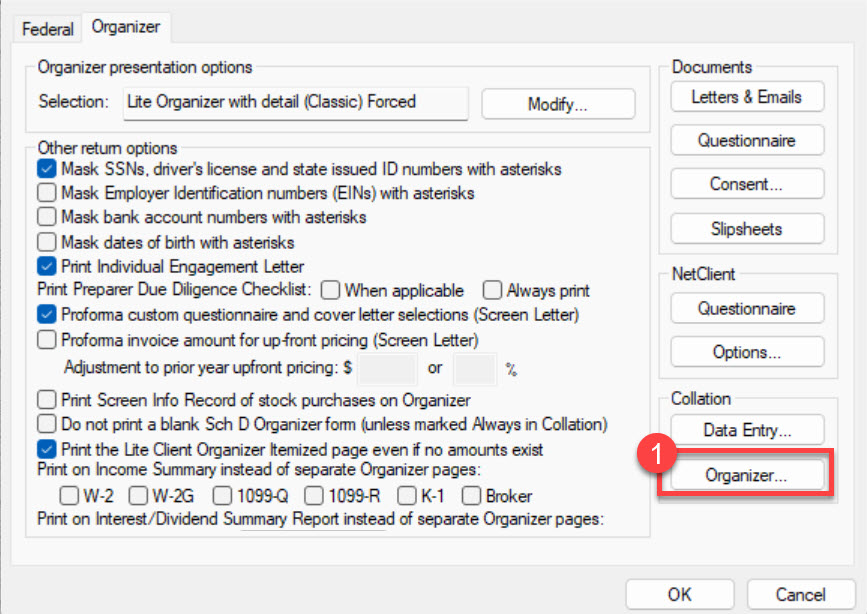This screenshot has width=867, height=614.
Task: Open the Consent... dialog
Action: (747, 185)
